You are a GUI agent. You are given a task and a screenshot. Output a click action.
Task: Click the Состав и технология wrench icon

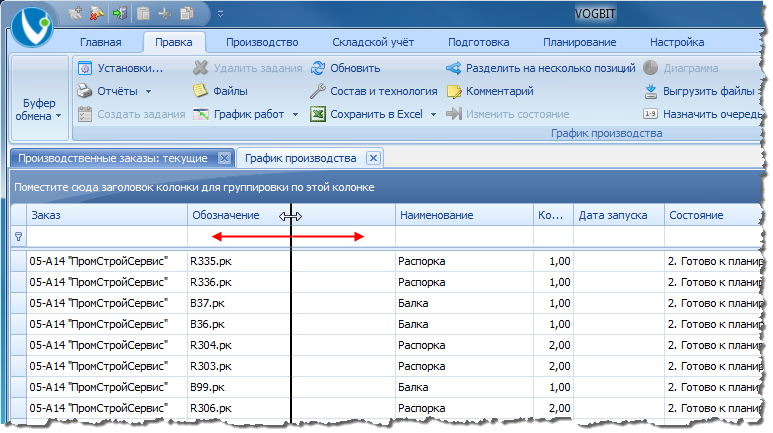[x=317, y=91]
